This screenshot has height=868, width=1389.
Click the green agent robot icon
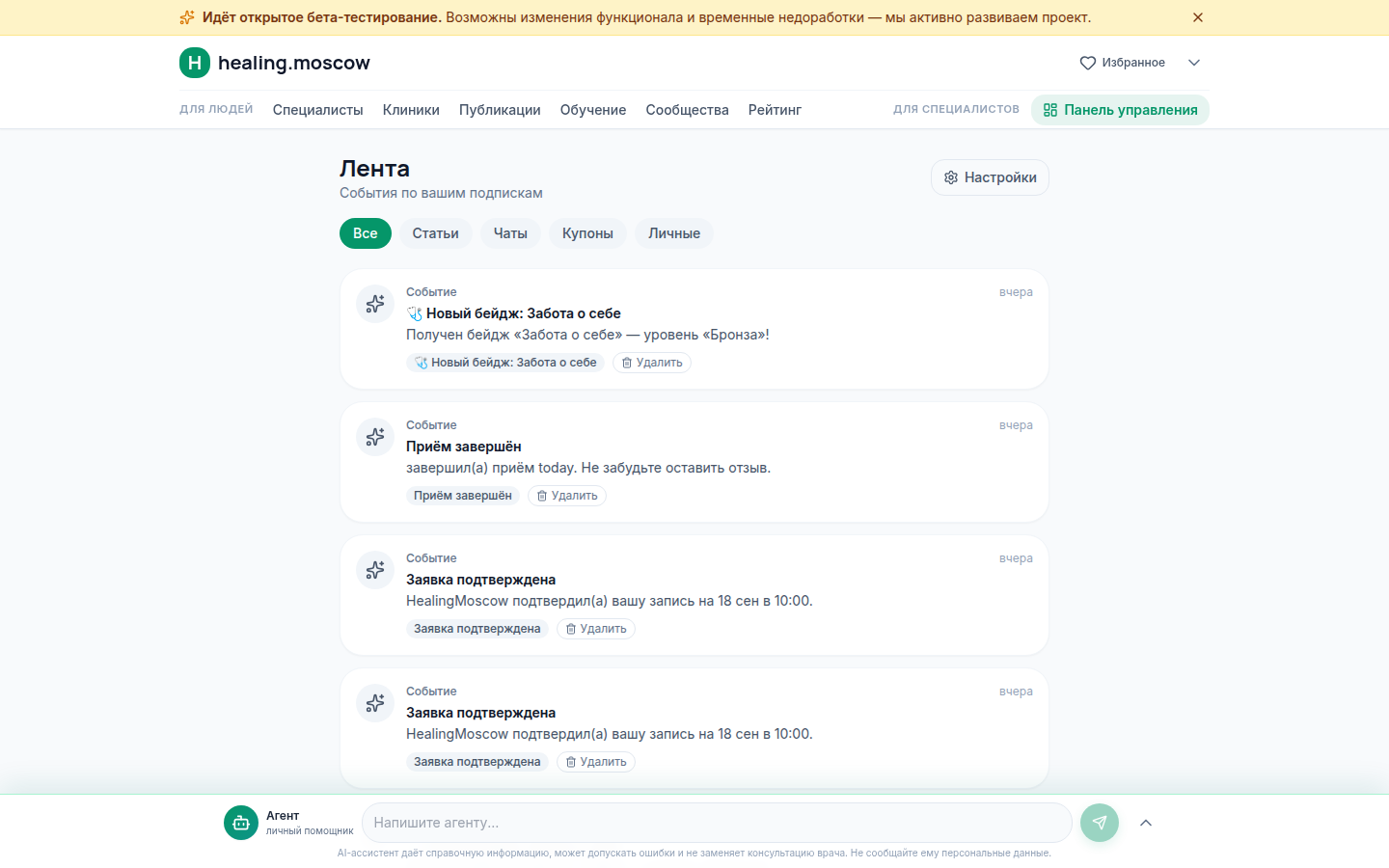(x=241, y=823)
